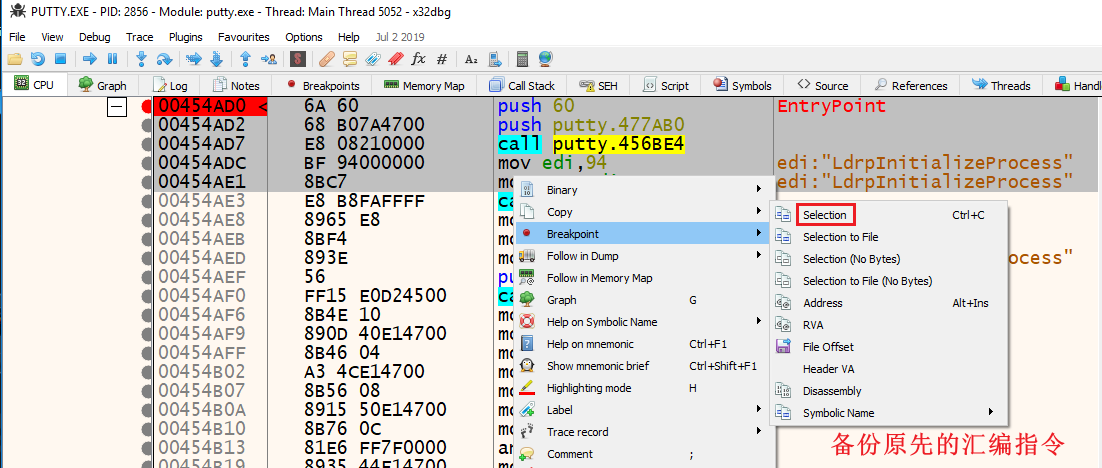Toggle breakpoint dot at address 00454AE3
Screen dimensions: 1102x468
[x=147, y=202]
